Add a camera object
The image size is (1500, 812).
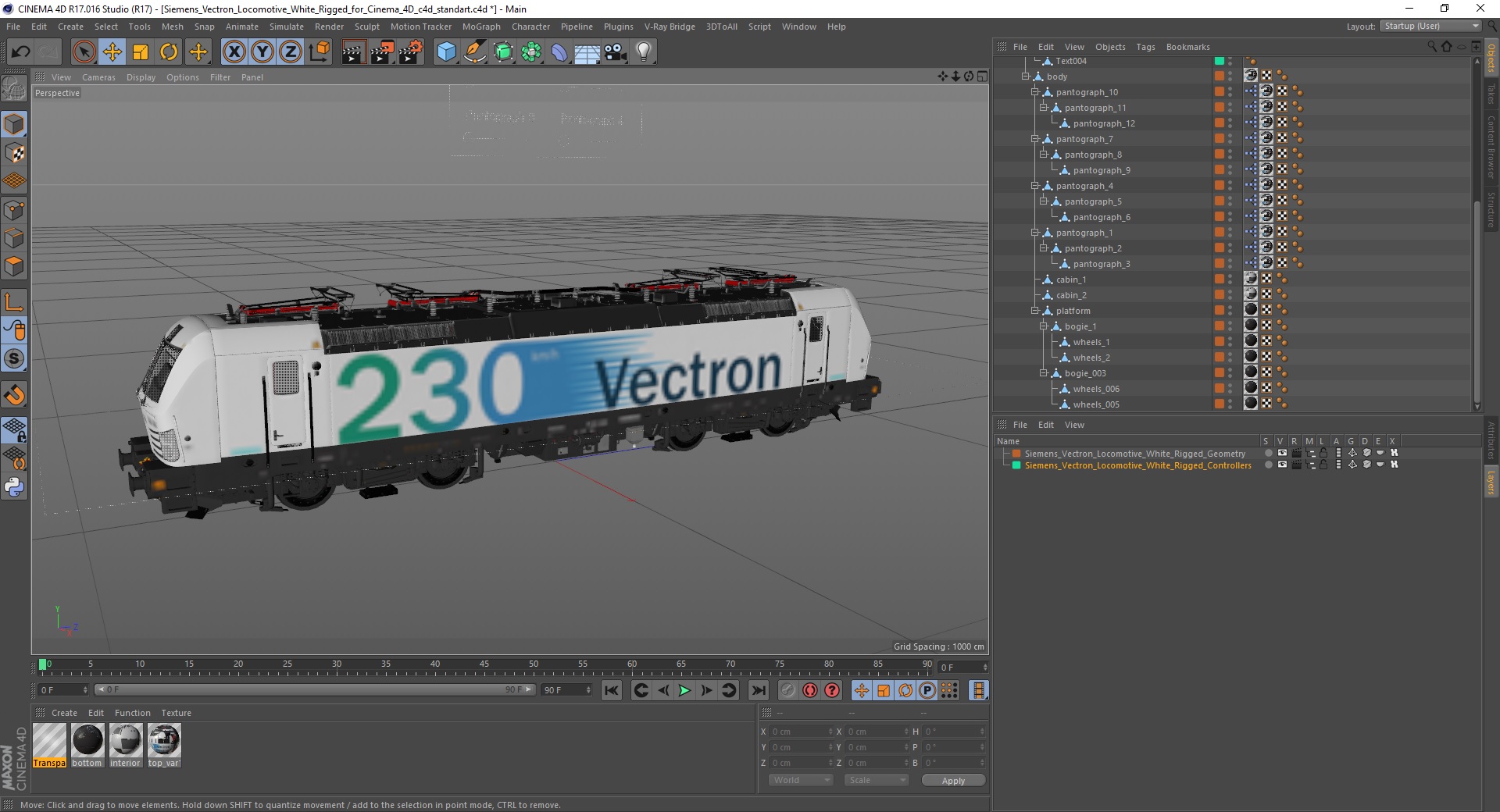click(615, 52)
